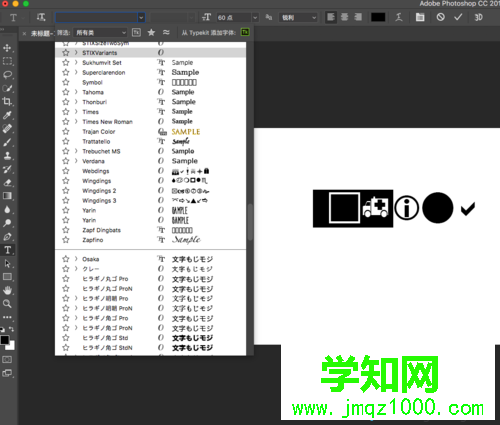Expand the Times New Roman font styles

tap(76, 122)
